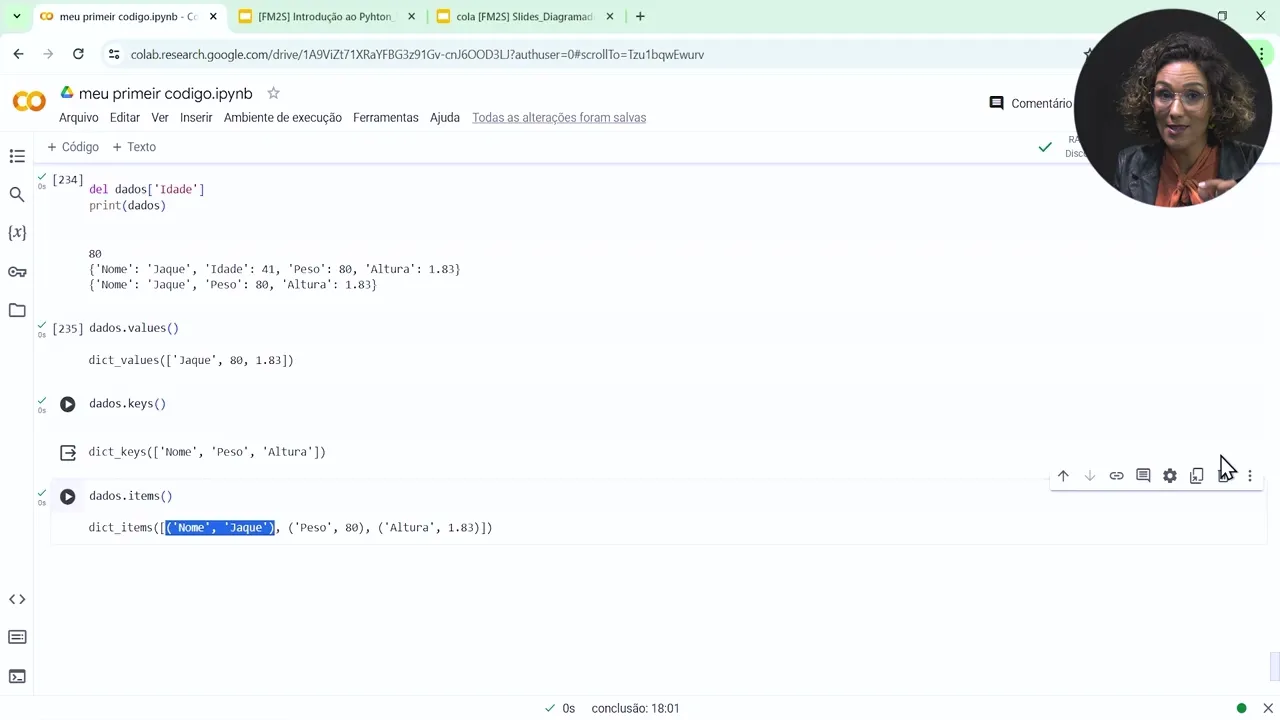
Task: Open the Ajuda menu
Action: [445, 118]
